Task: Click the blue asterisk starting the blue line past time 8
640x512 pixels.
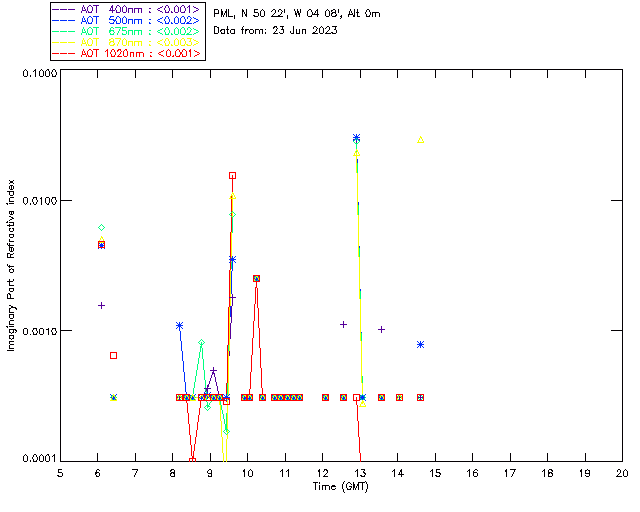Action: click(x=179, y=325)
